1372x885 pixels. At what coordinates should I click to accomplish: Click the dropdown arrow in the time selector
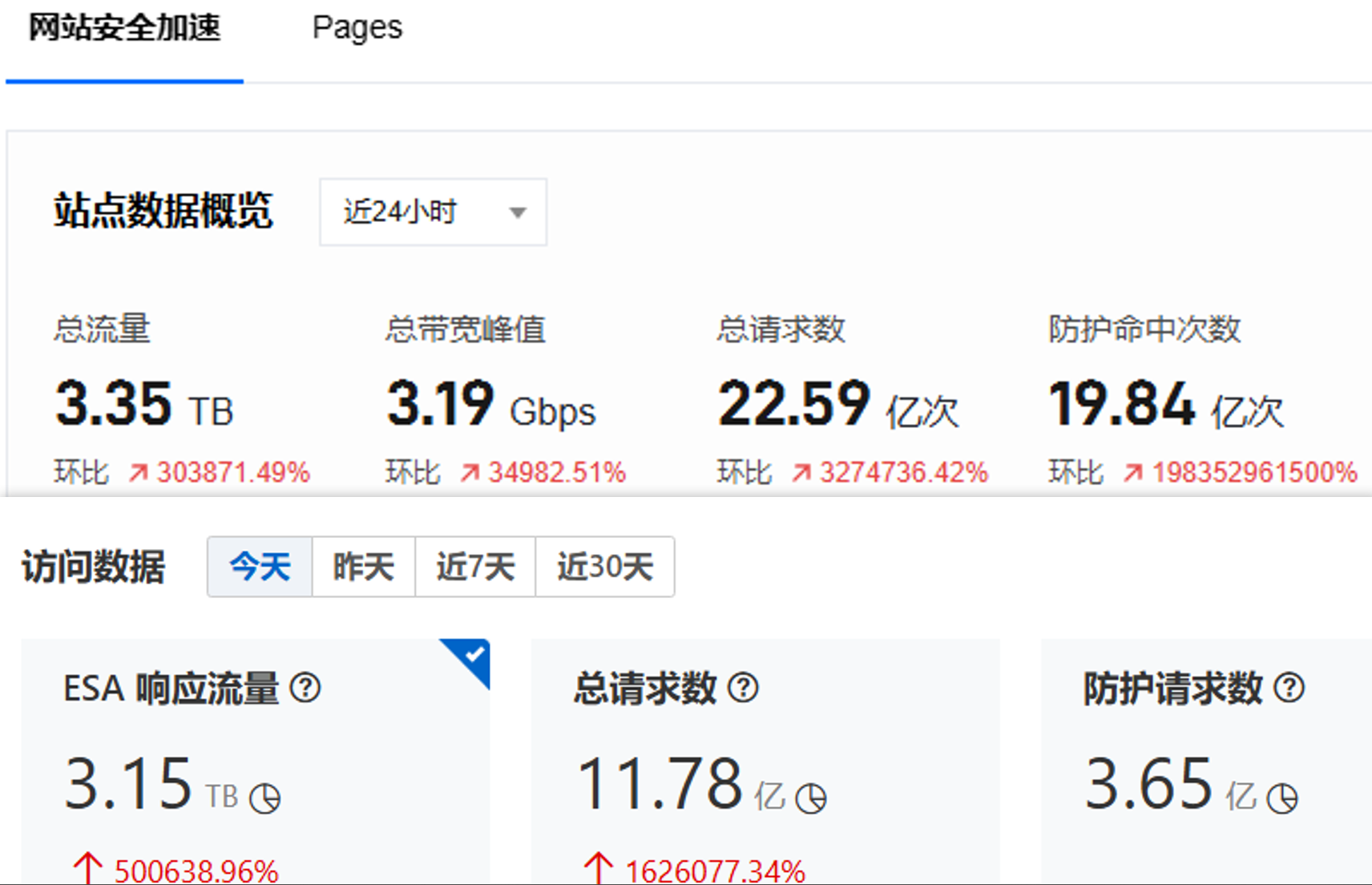click(x=519, y=212)
